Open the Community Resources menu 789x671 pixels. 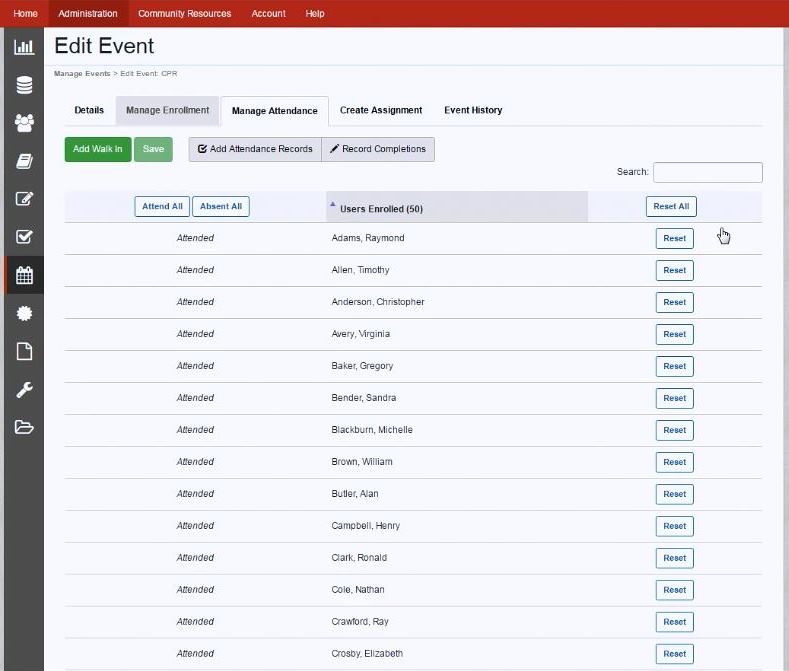pos(185,14)
